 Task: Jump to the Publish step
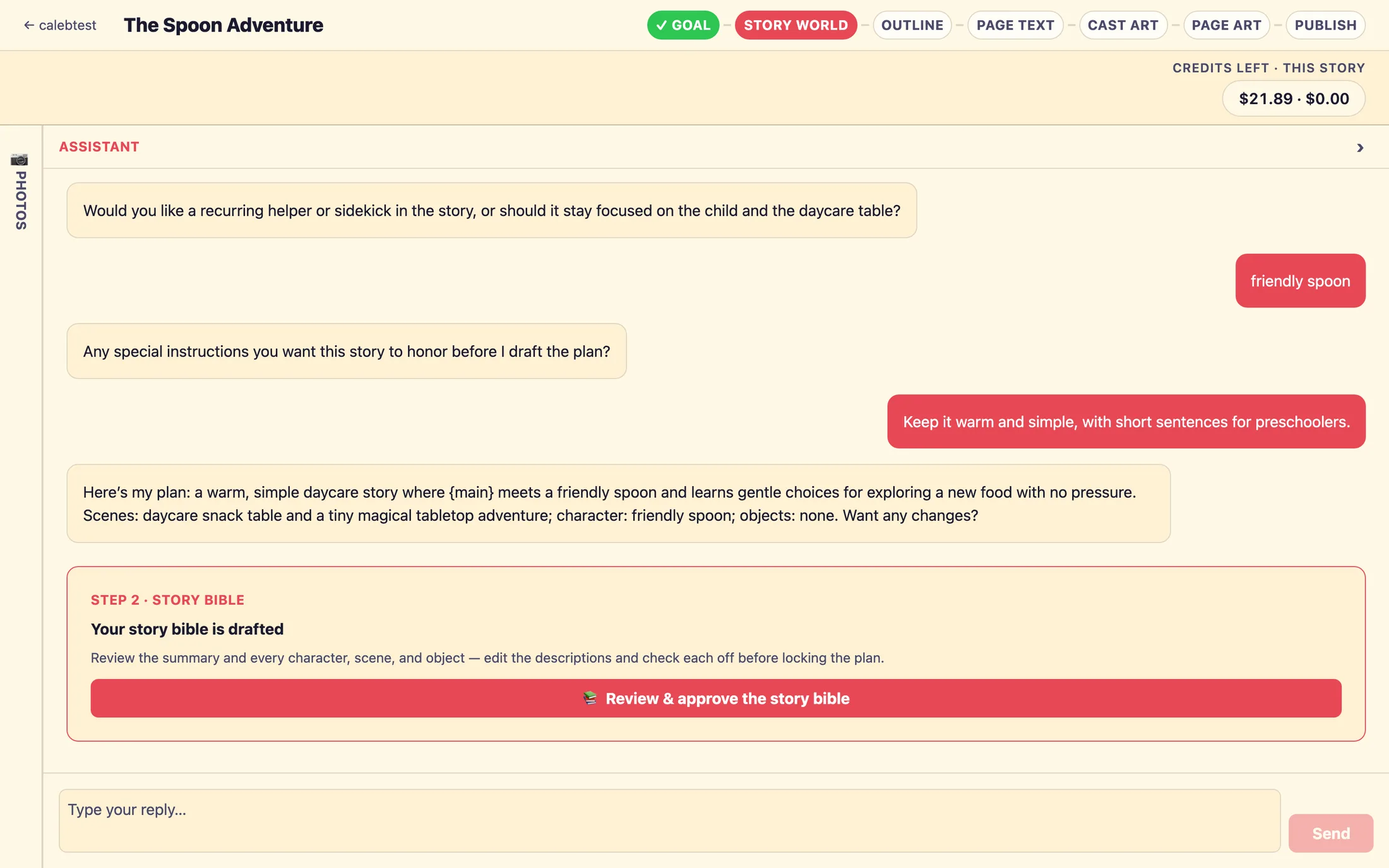pos(1325,25)
